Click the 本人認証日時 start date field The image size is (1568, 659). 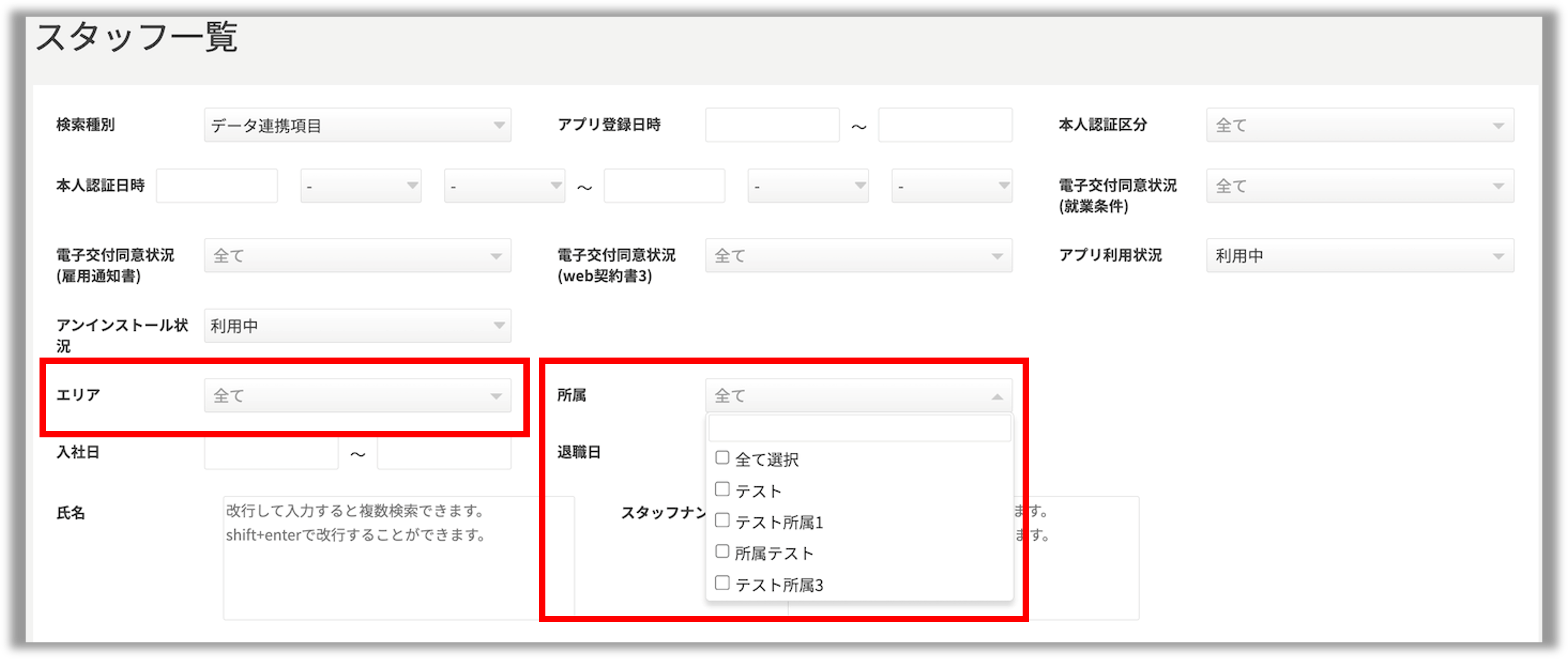pos(216,186)
